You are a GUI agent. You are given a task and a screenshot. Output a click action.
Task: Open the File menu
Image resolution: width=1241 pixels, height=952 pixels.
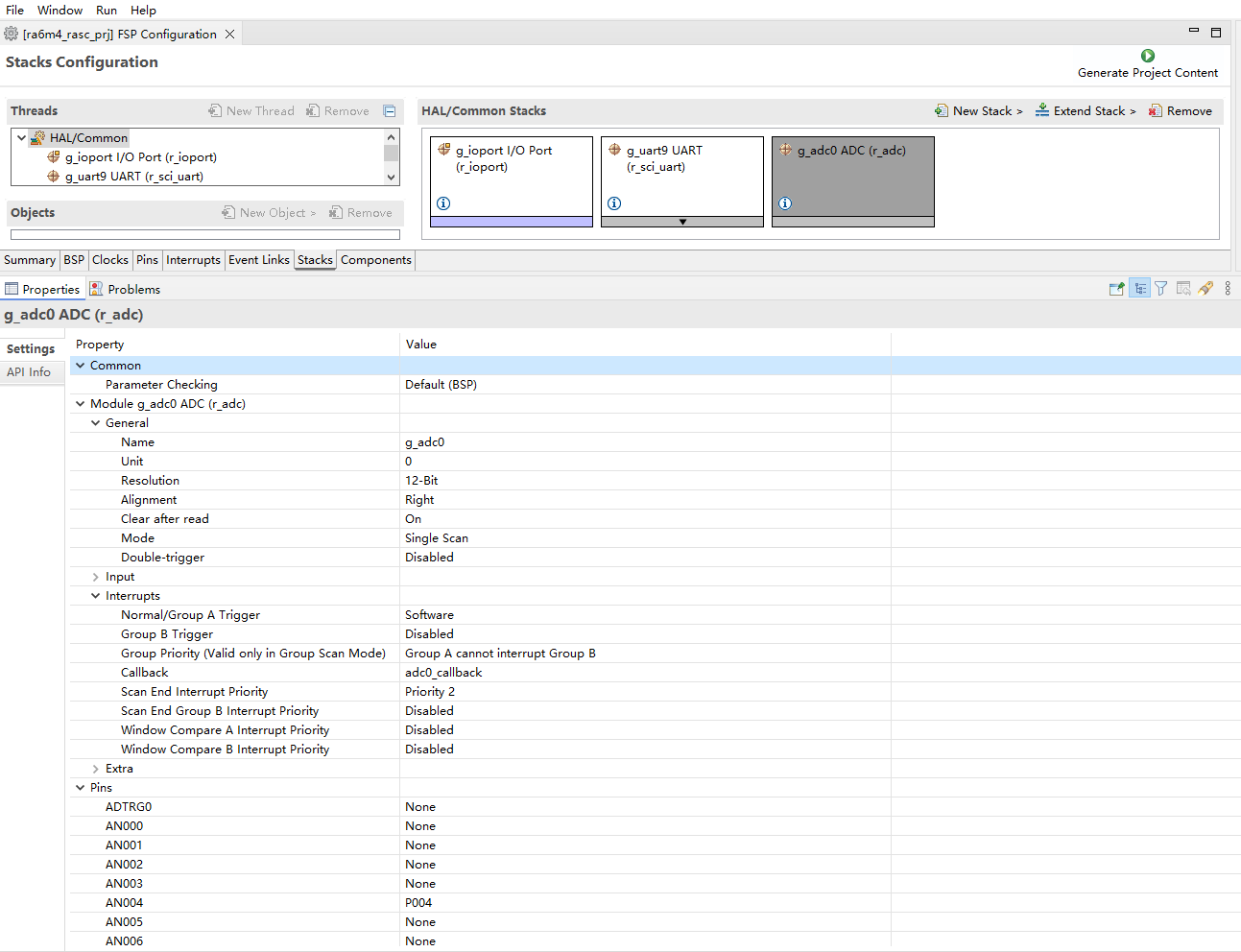[x=15, y=10]
